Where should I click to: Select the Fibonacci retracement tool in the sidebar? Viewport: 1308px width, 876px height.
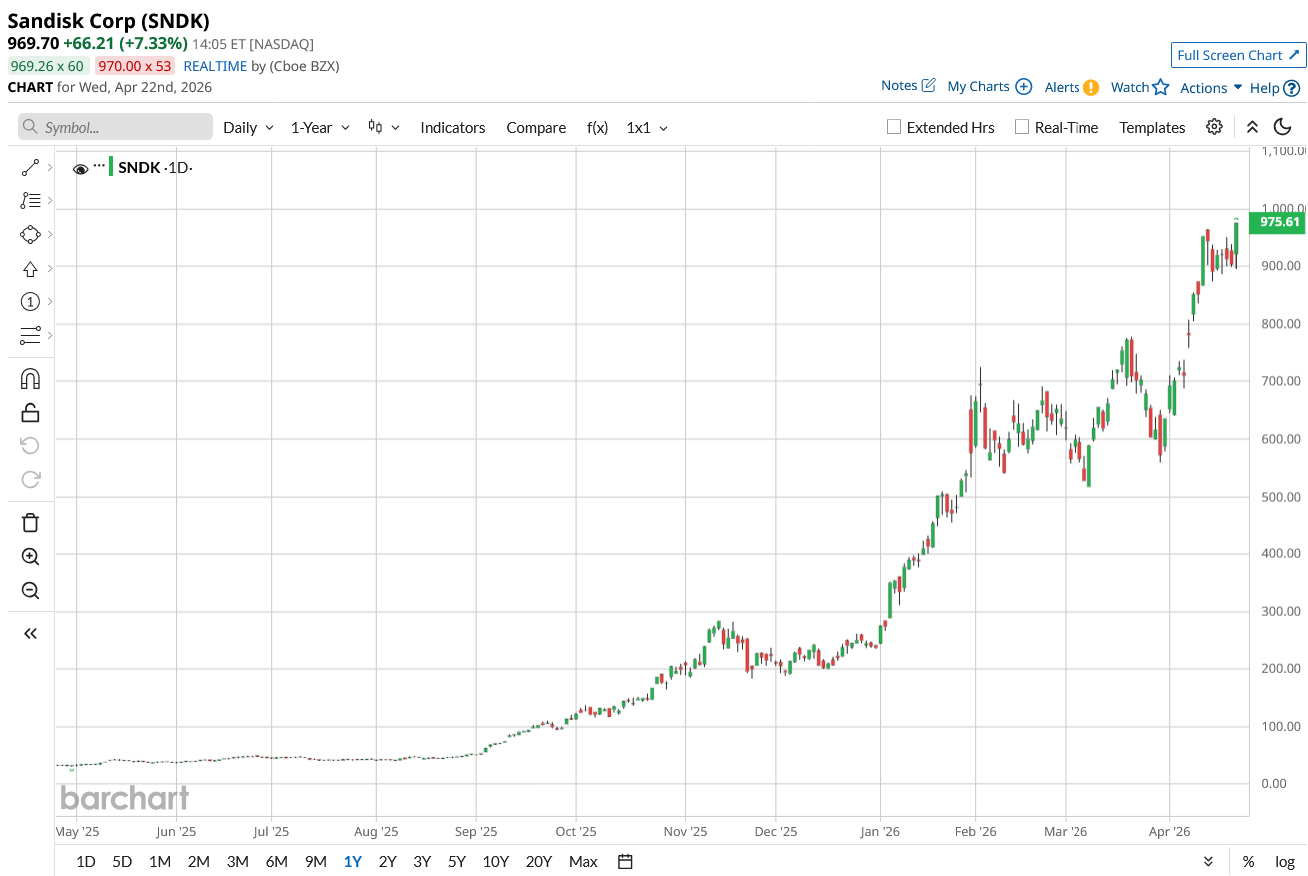click(30, 200)
